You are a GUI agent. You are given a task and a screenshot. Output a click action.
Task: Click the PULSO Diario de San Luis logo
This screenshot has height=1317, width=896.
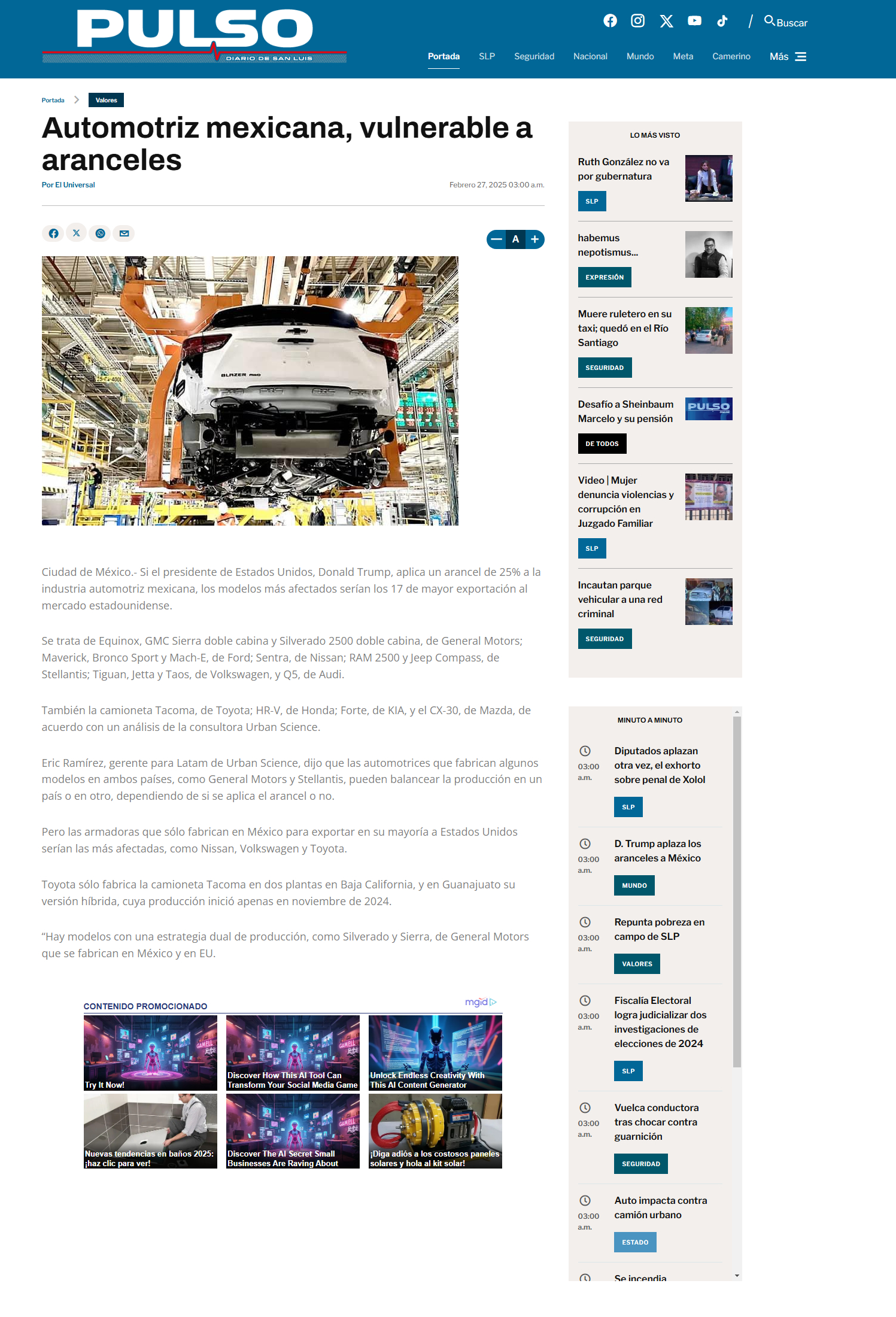coord(195,36)
